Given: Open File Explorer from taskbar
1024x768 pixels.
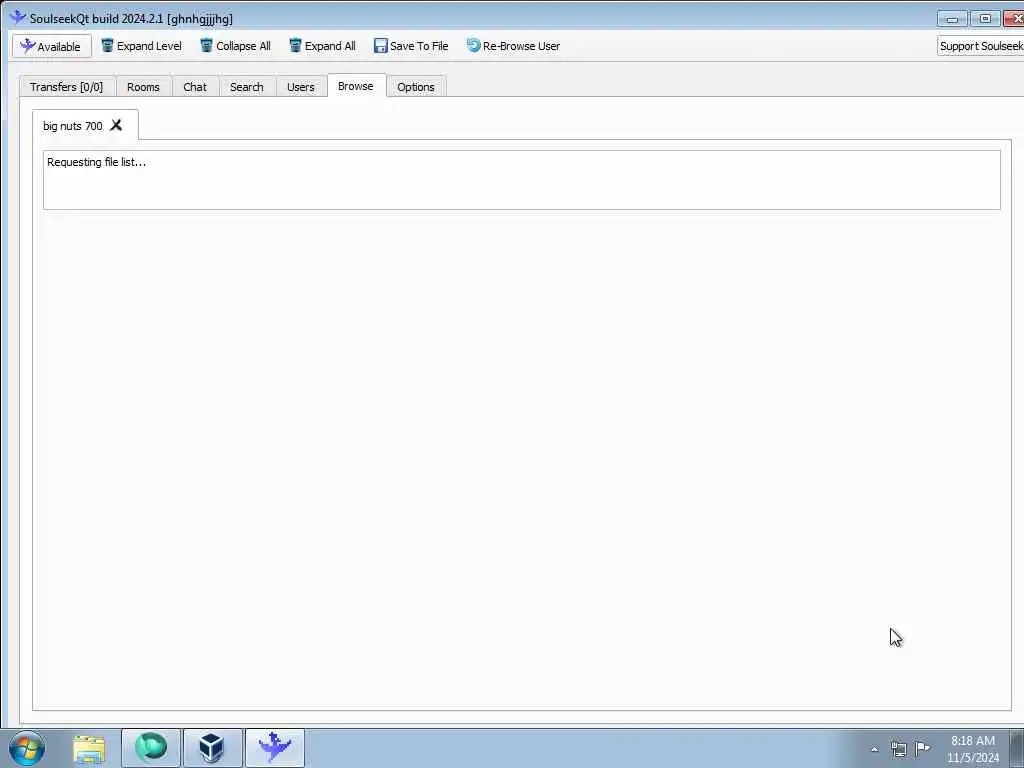Looking at the screenshot, I should coord(89,748).
